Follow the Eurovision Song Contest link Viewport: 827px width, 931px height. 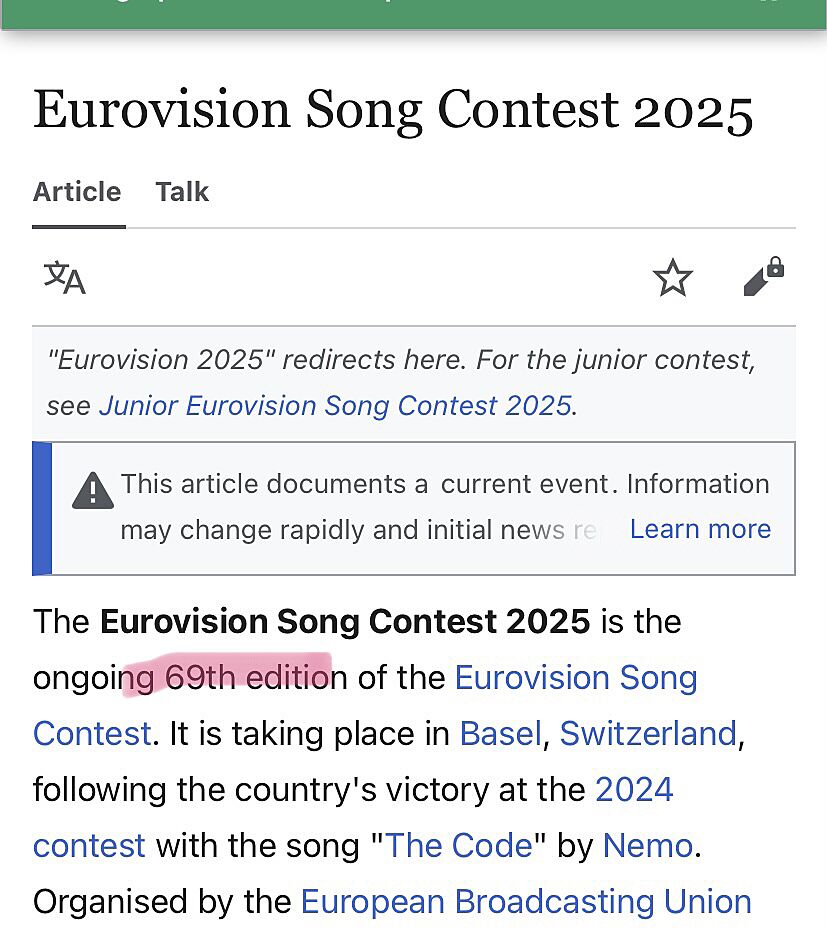point(575,678)
